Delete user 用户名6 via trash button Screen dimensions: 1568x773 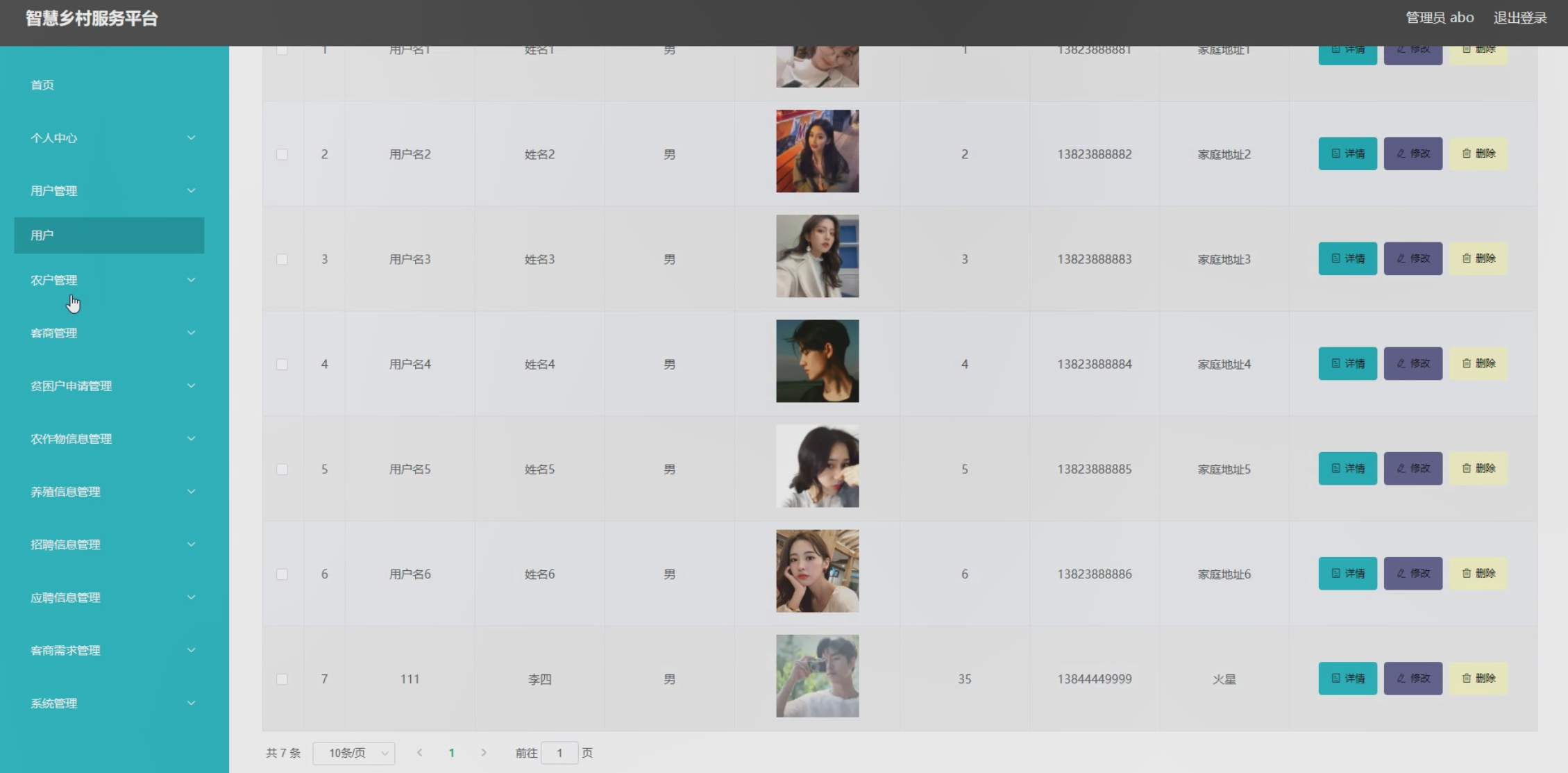coord(1478,573)
